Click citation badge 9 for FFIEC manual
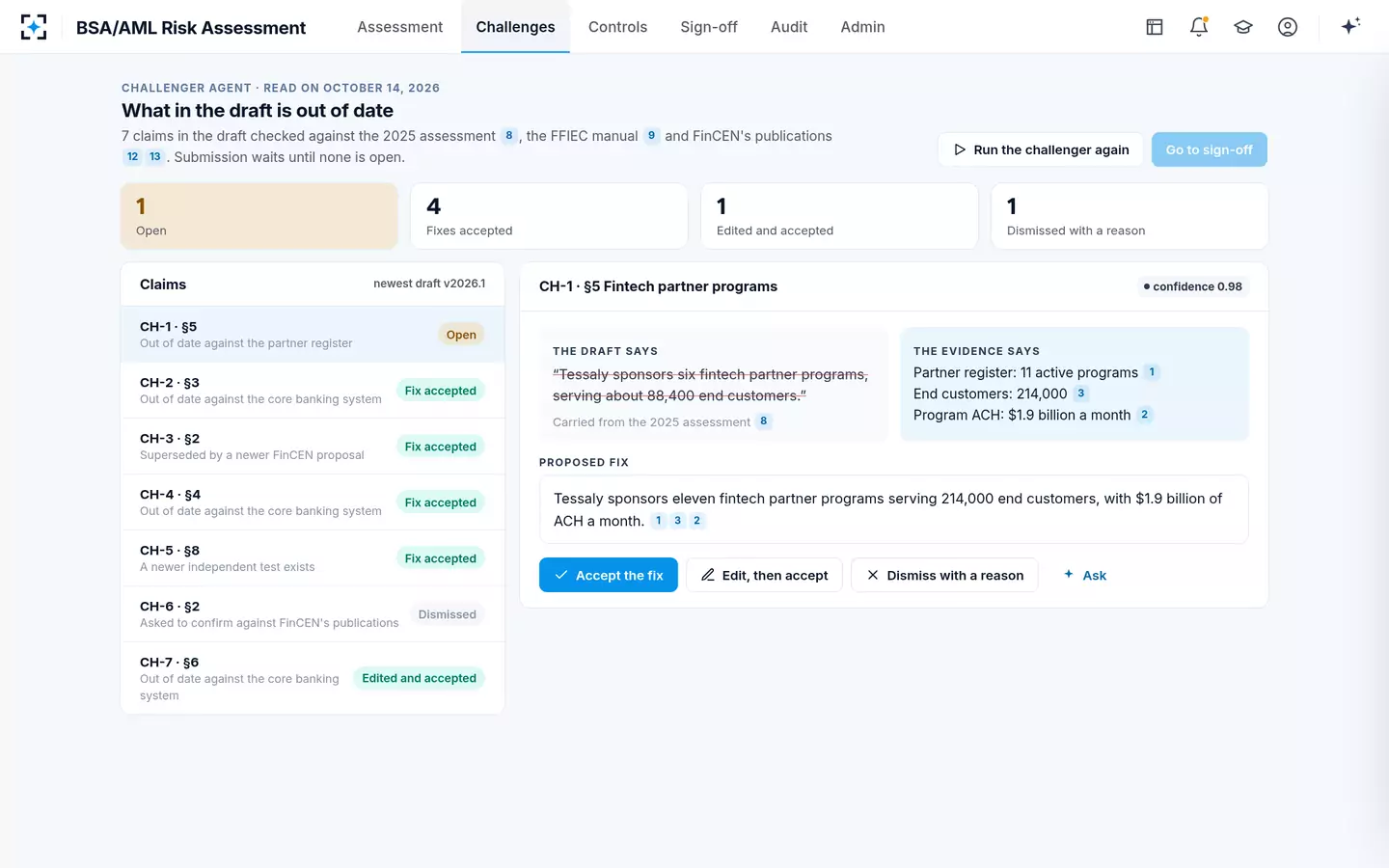The image size is (1389, 868). click(652, 136)
